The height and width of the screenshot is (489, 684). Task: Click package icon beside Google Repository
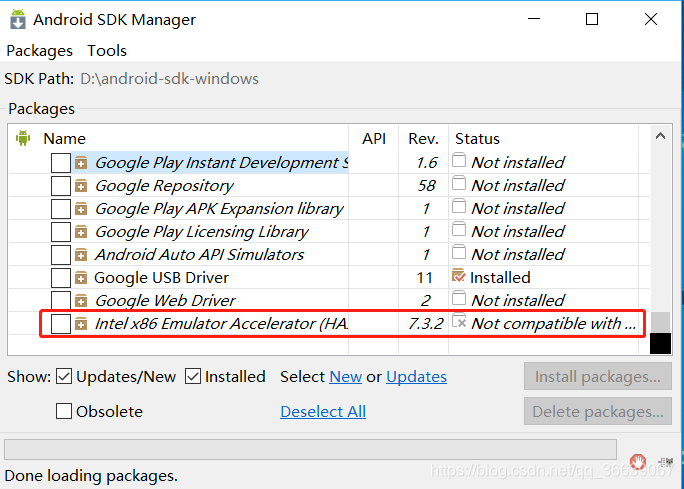pos(81,187)
